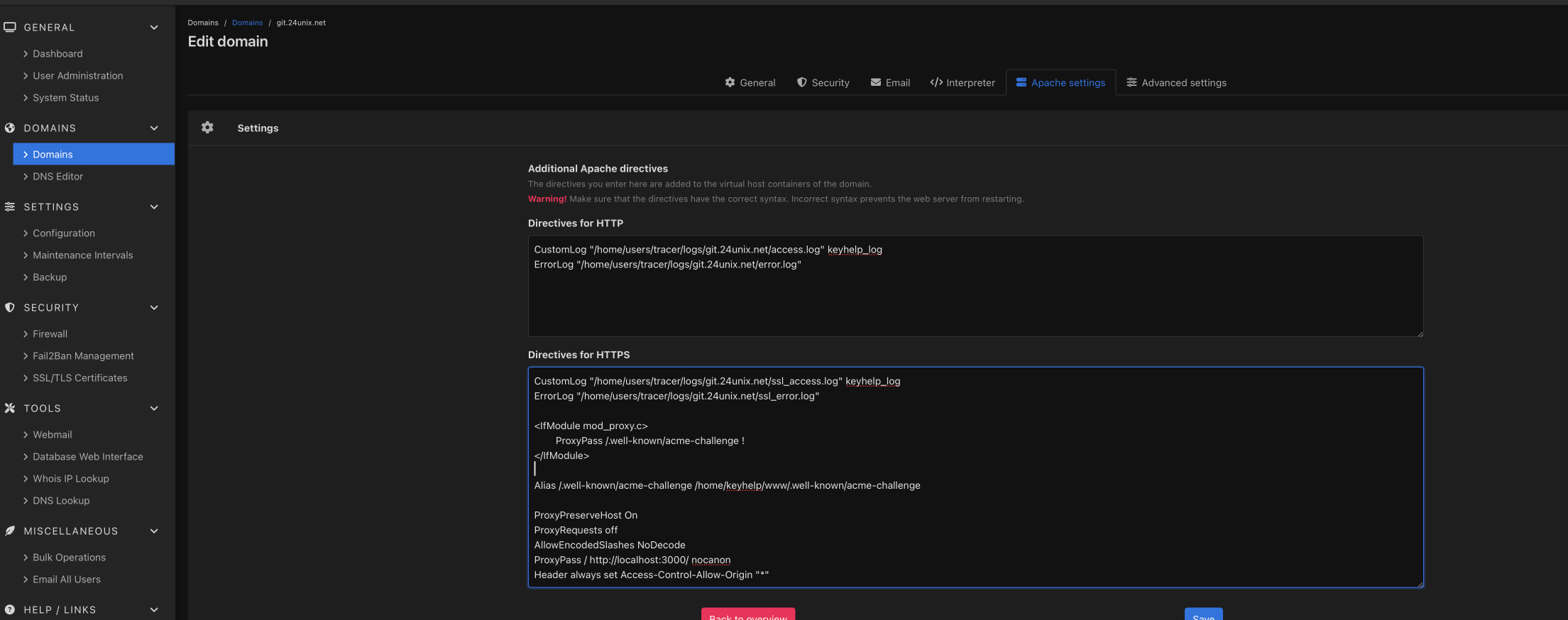The image size is (1568, 620).
Task: Click the globe icon next to DOMAINS
Action: 10,128
